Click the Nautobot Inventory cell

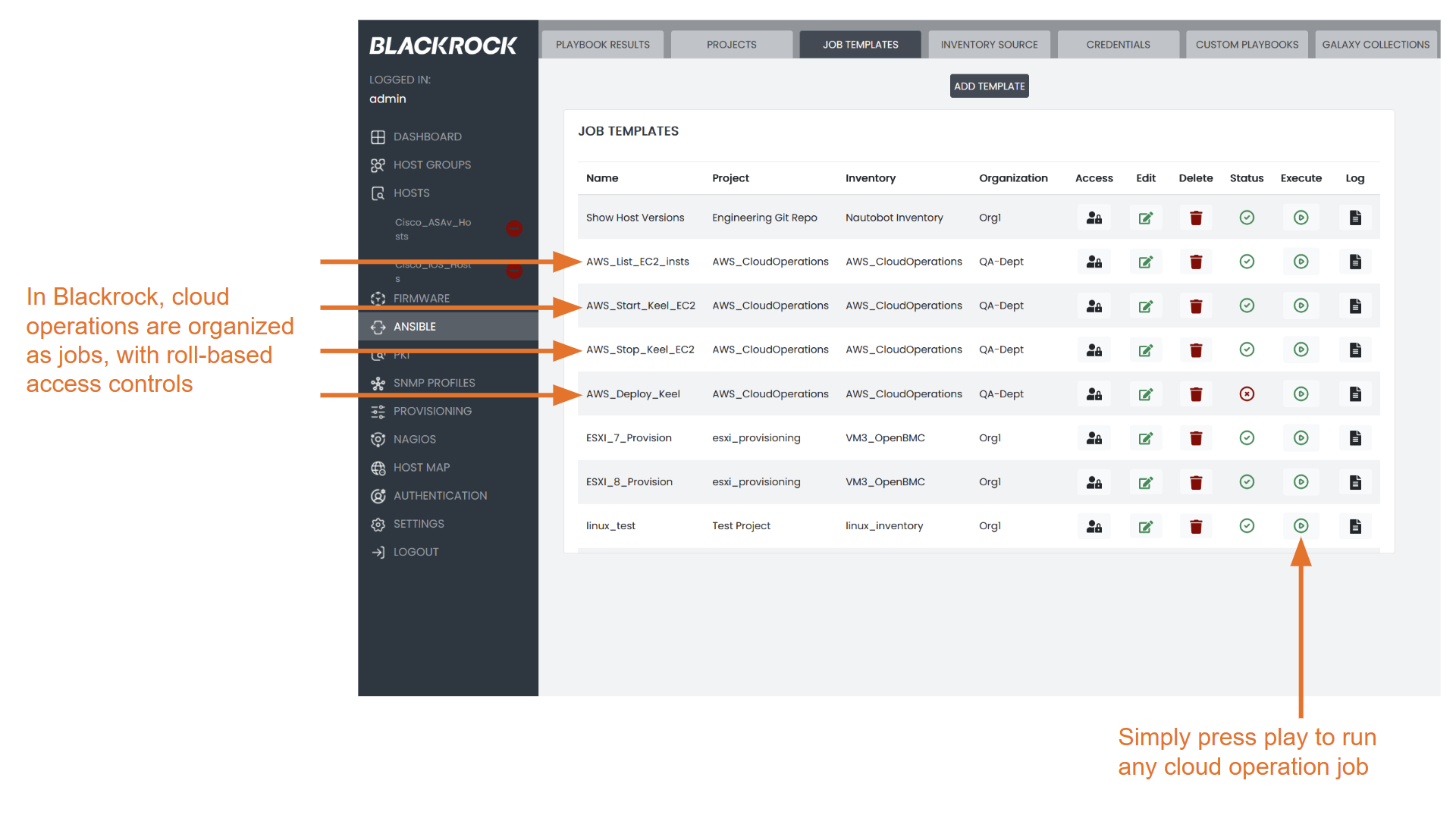coord(894,218)
